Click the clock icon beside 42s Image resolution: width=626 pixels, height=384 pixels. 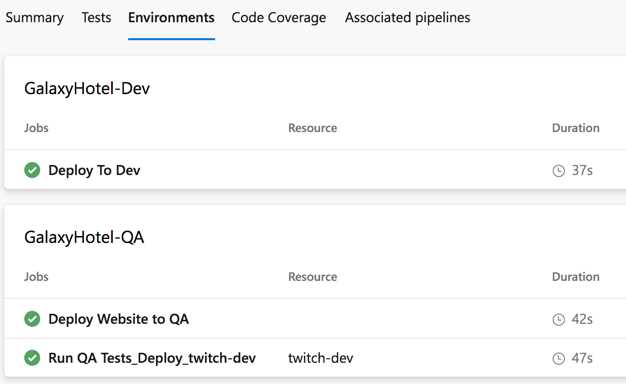pyautogui.click(x=559, y=319)
